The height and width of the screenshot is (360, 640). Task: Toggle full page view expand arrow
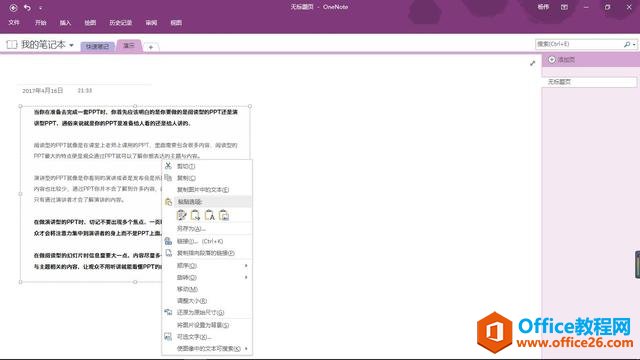tap(532, 63)
